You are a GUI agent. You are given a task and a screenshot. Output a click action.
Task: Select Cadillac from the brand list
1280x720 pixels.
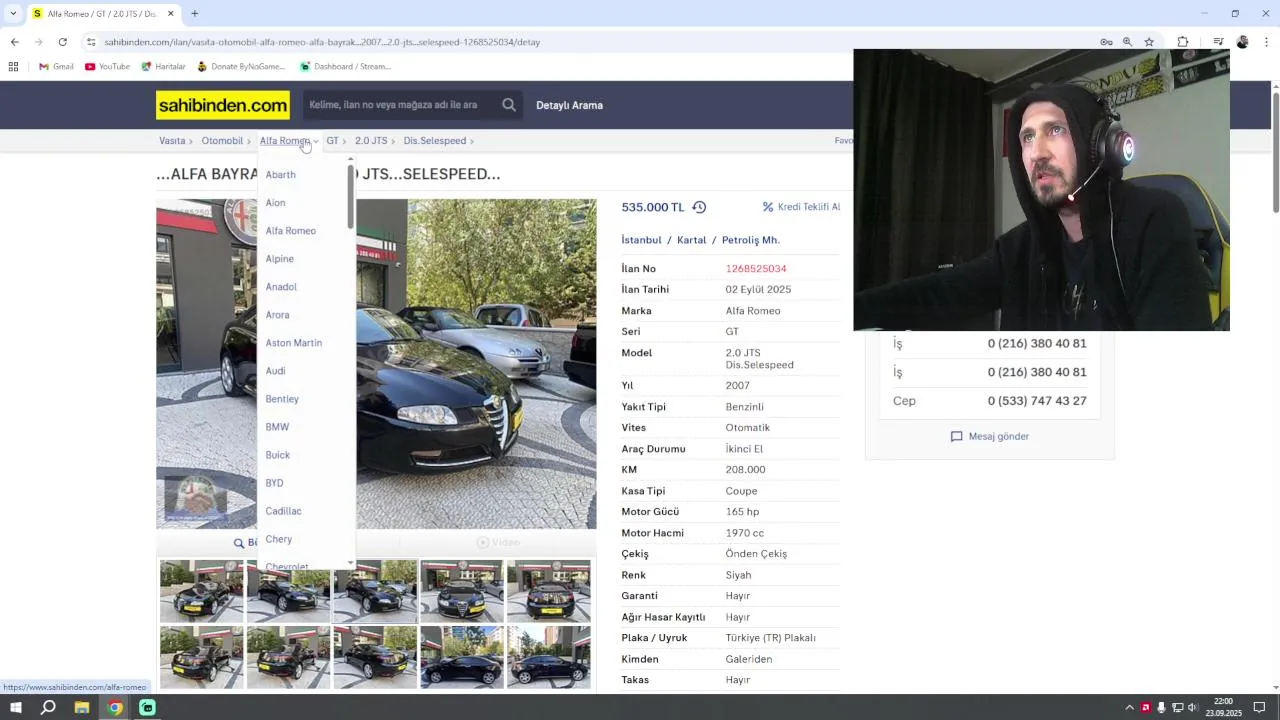283,511
